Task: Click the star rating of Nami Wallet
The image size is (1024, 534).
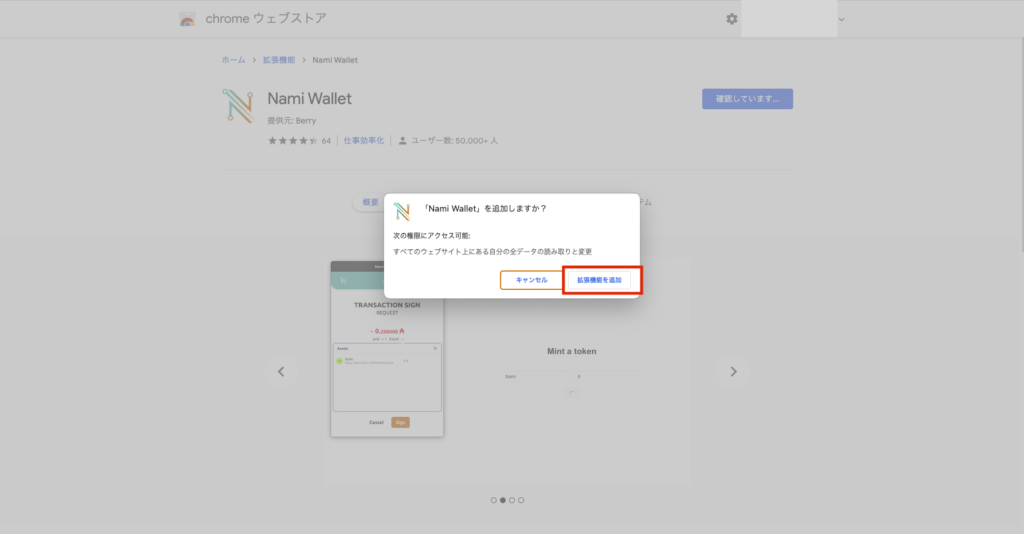Action: coord(293,140)
